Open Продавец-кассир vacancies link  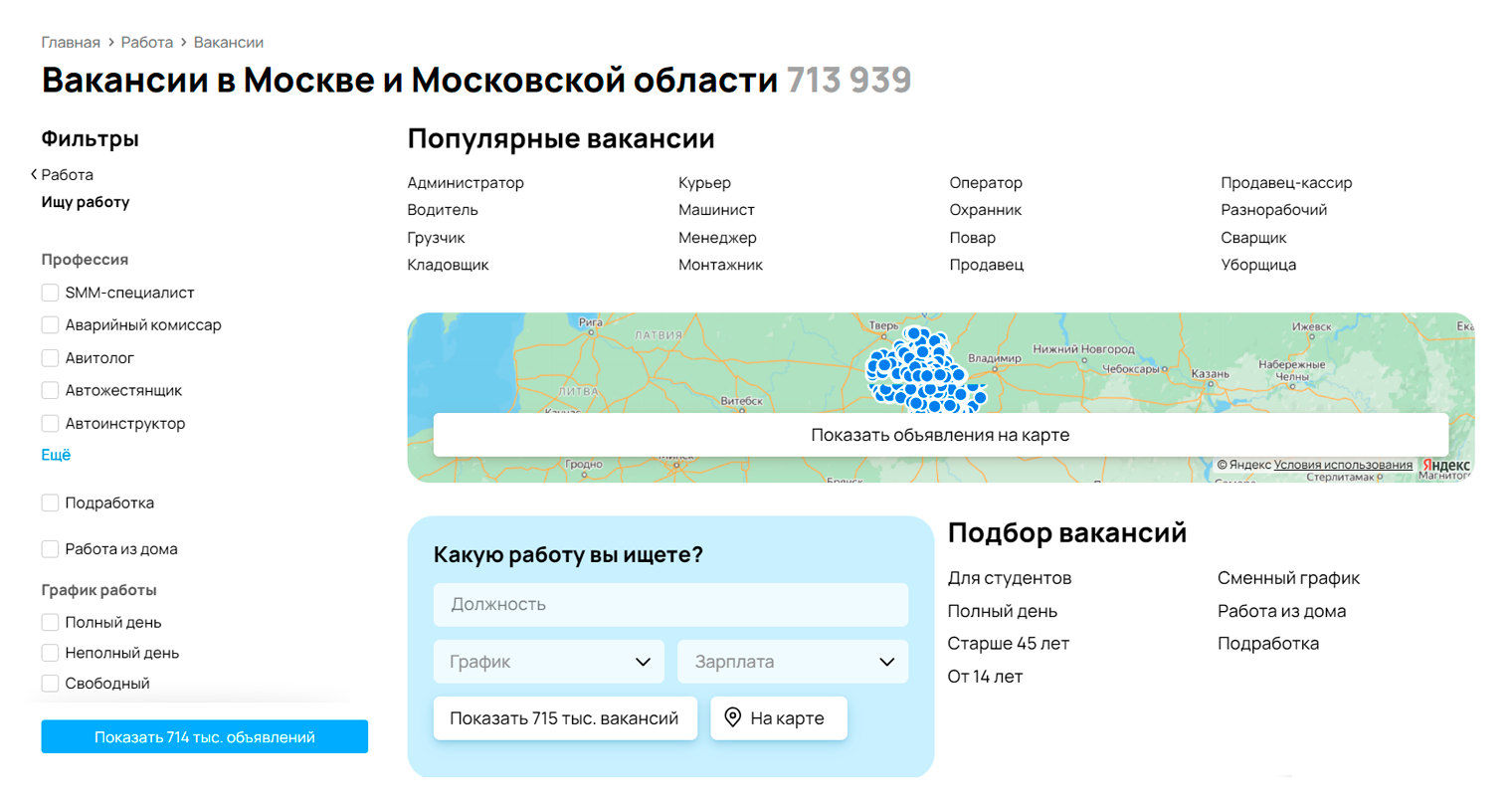(1286, 183)
